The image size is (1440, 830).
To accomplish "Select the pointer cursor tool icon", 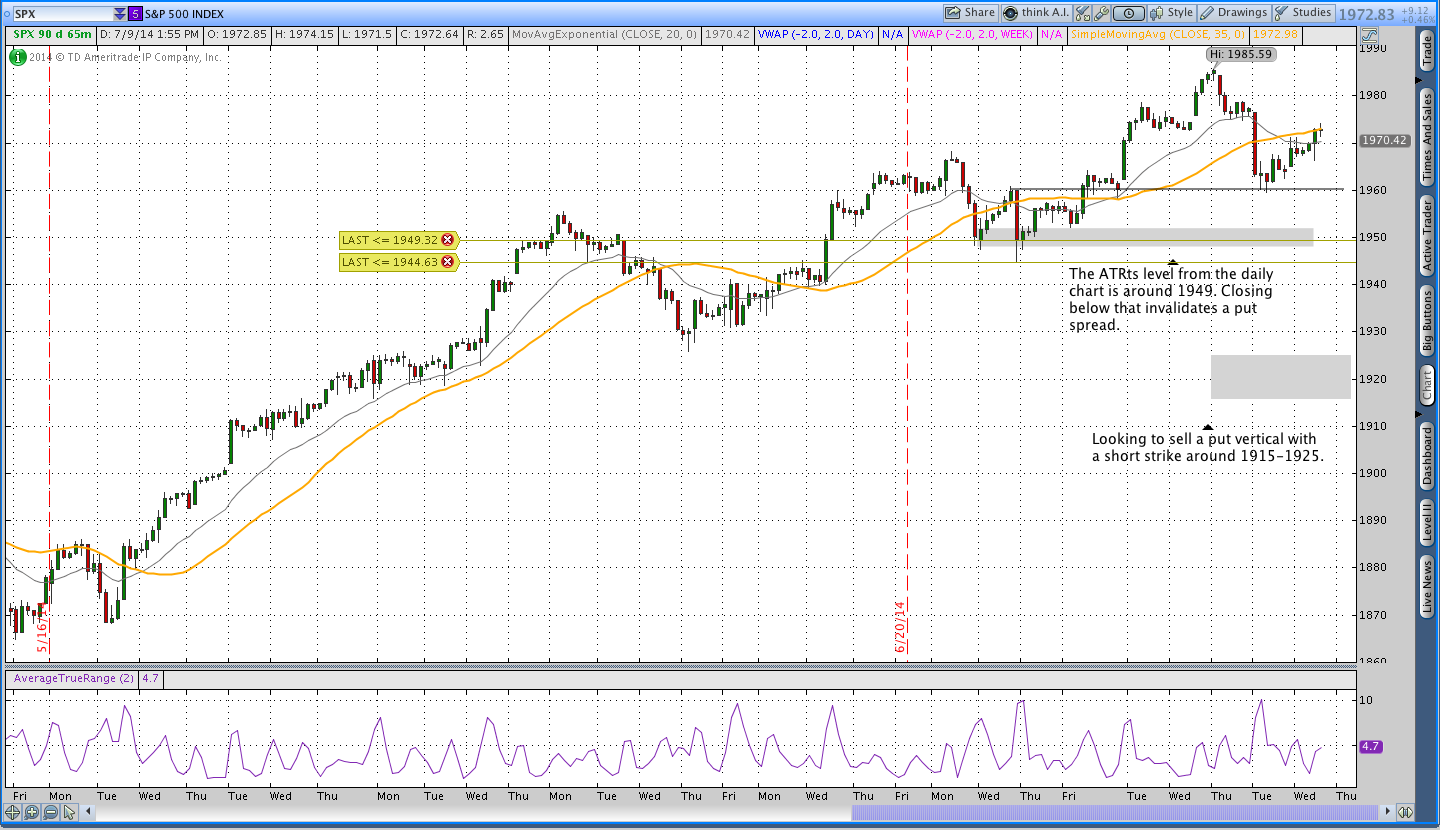I will tap(68, 812).
